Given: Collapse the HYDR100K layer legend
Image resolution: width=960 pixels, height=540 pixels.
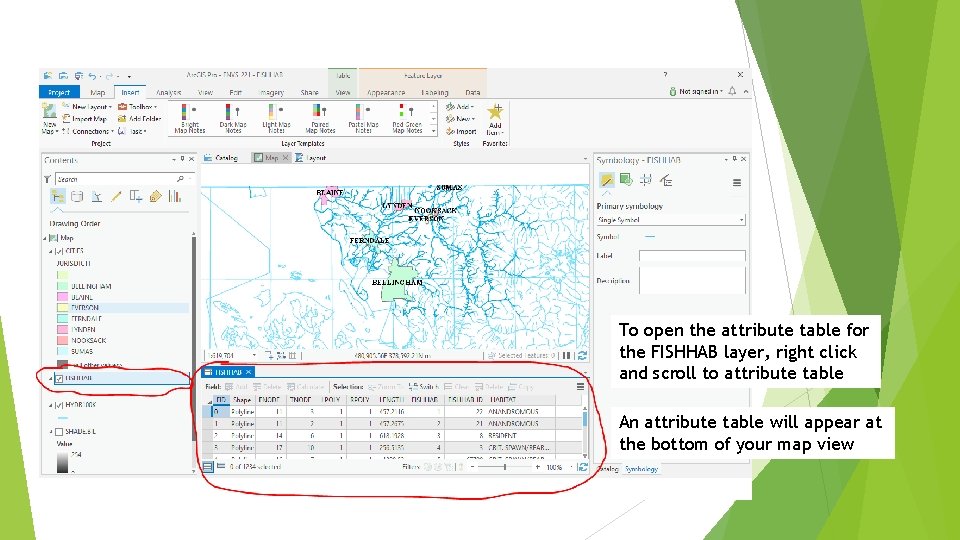Looking at the screenshot, I should (x=51, y=405).
